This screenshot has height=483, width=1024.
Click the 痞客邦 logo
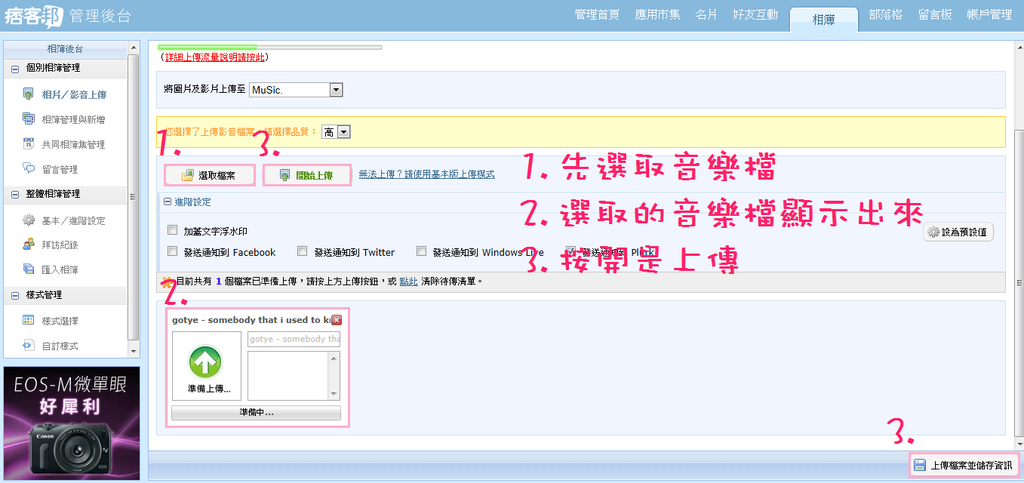tap(33, 16)
